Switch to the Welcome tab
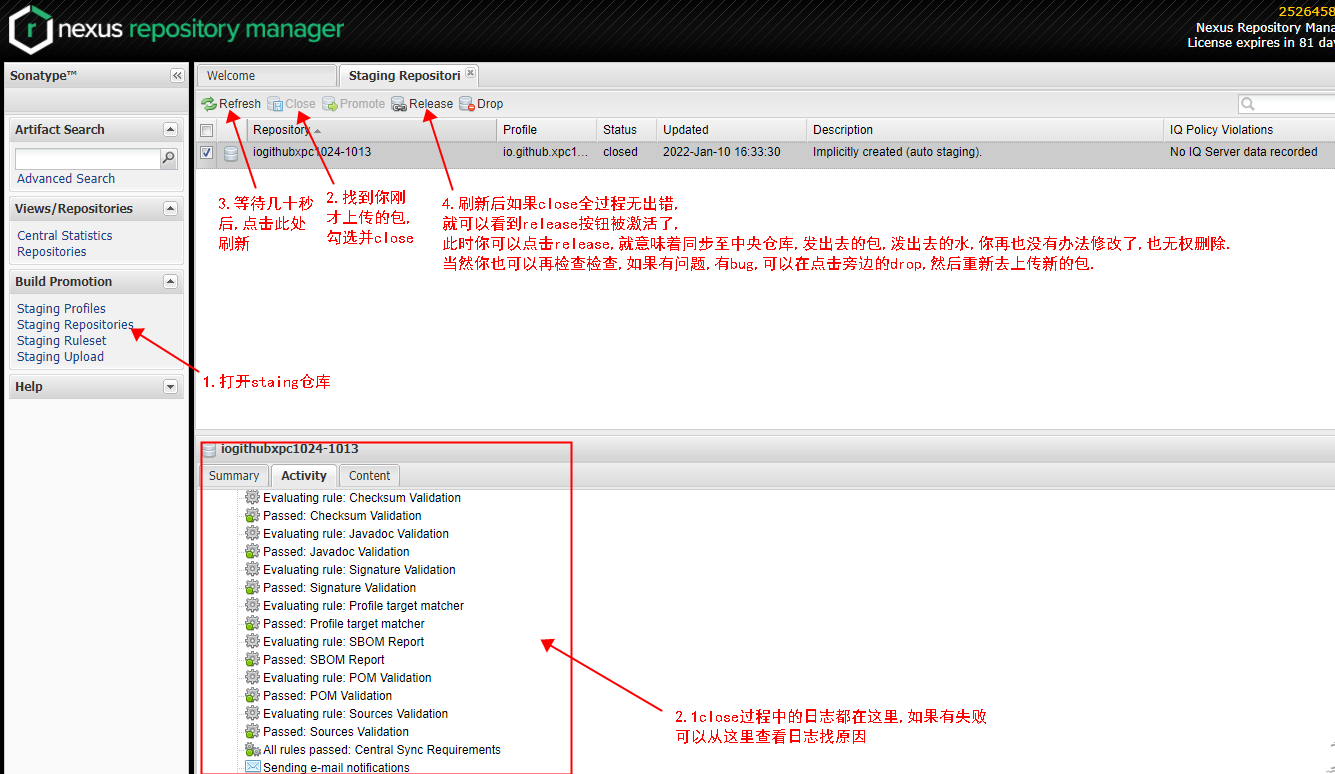 pos(266,76)
